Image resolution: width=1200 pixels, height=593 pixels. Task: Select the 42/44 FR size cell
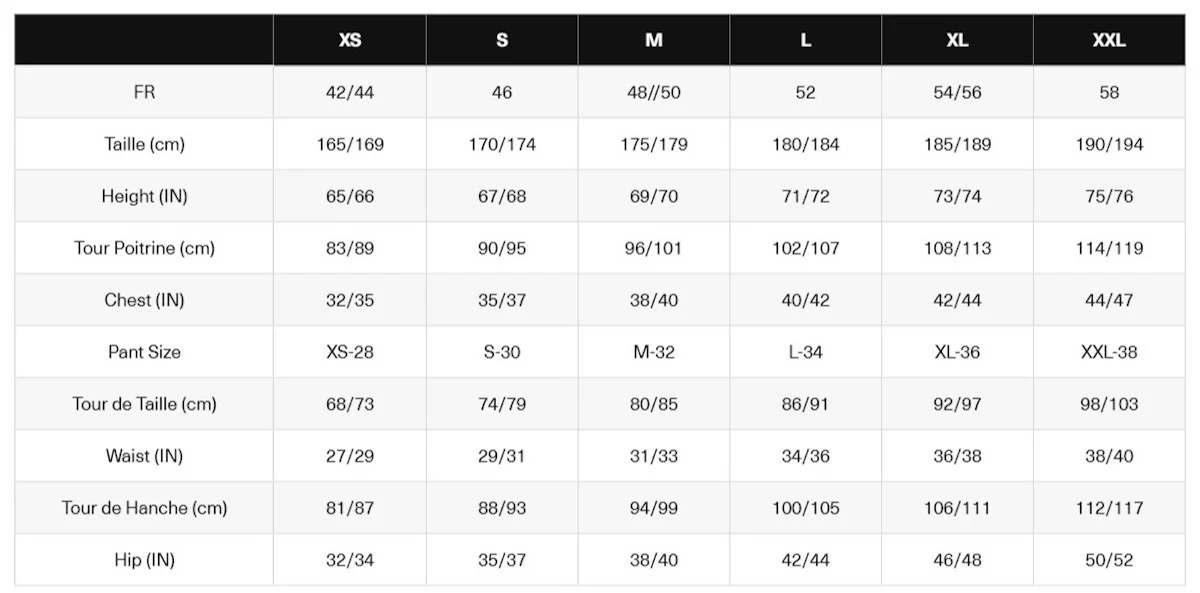[350, 92]
